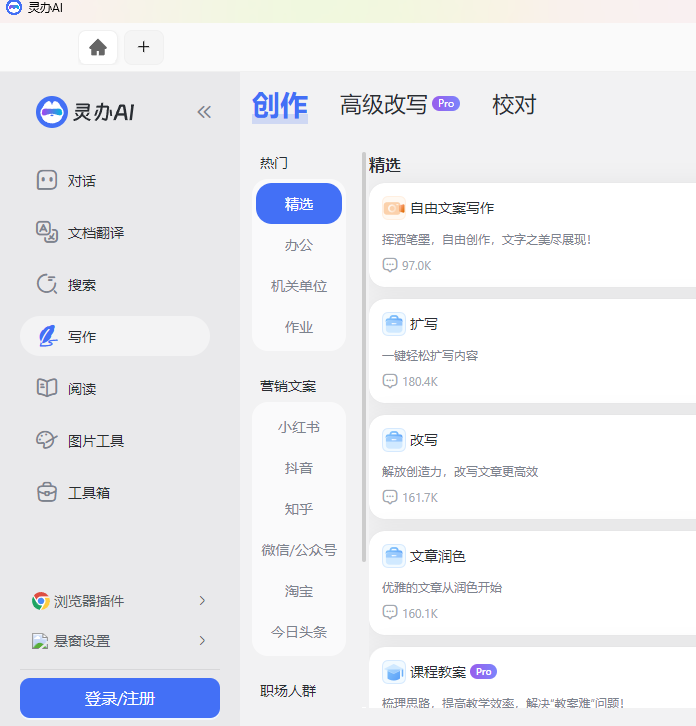Open the home tab icon
696x726 pixels.
pyautogui.click(x=98, y=47)
